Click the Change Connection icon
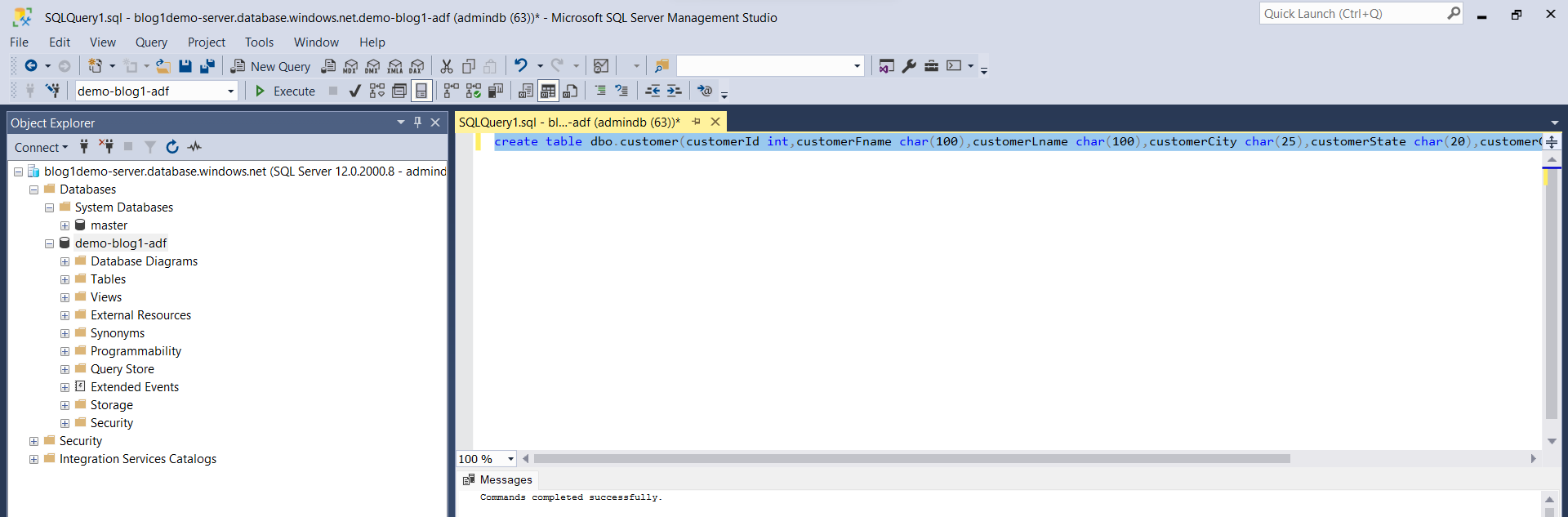The height and width of the screenshot is (517, 1568). point(52,91)
